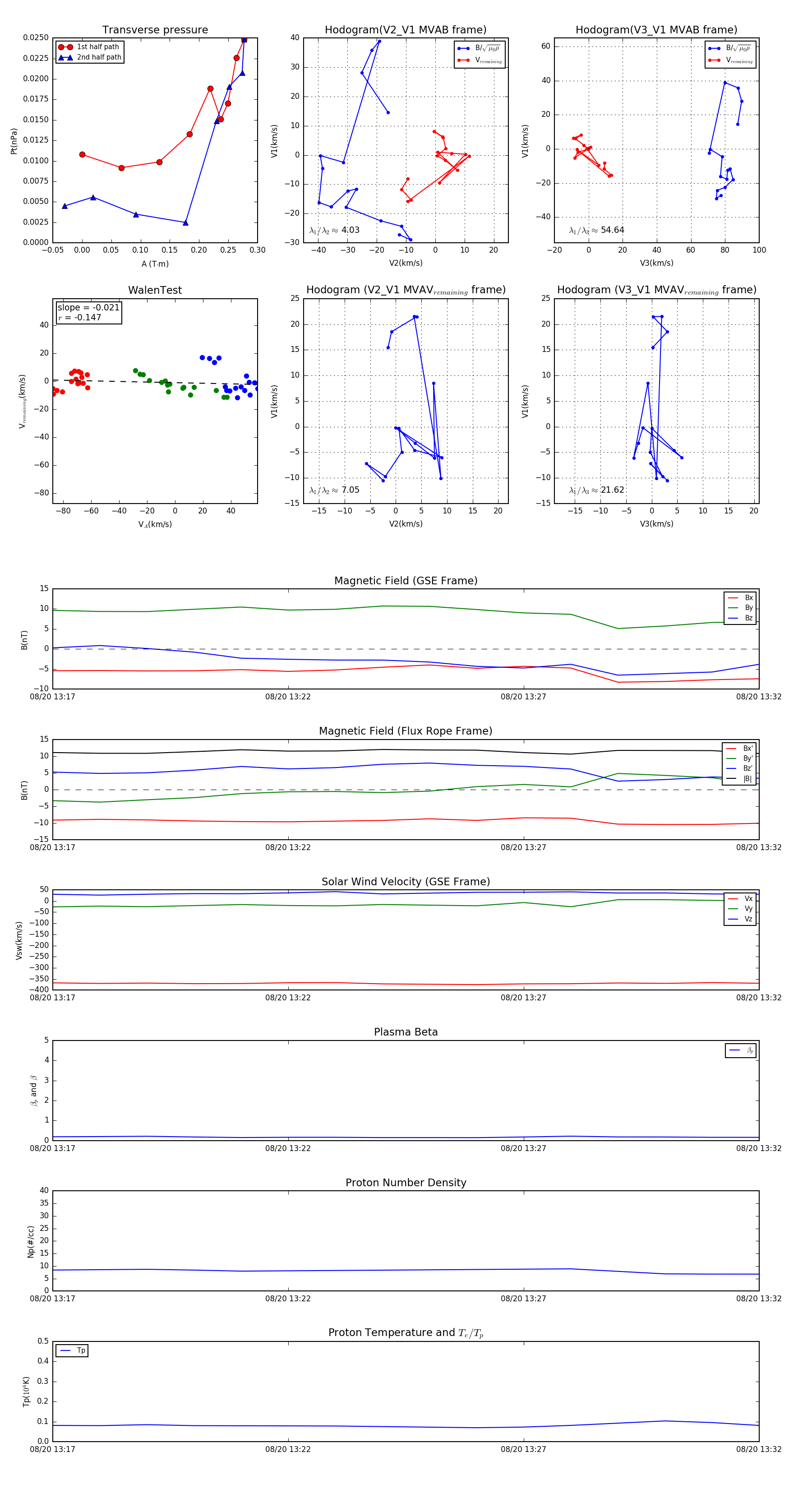This screenshot has width=812, height=1489.
Task: Click 'Vsw(km/s)' y-axis label
Action: pos(18,940)
